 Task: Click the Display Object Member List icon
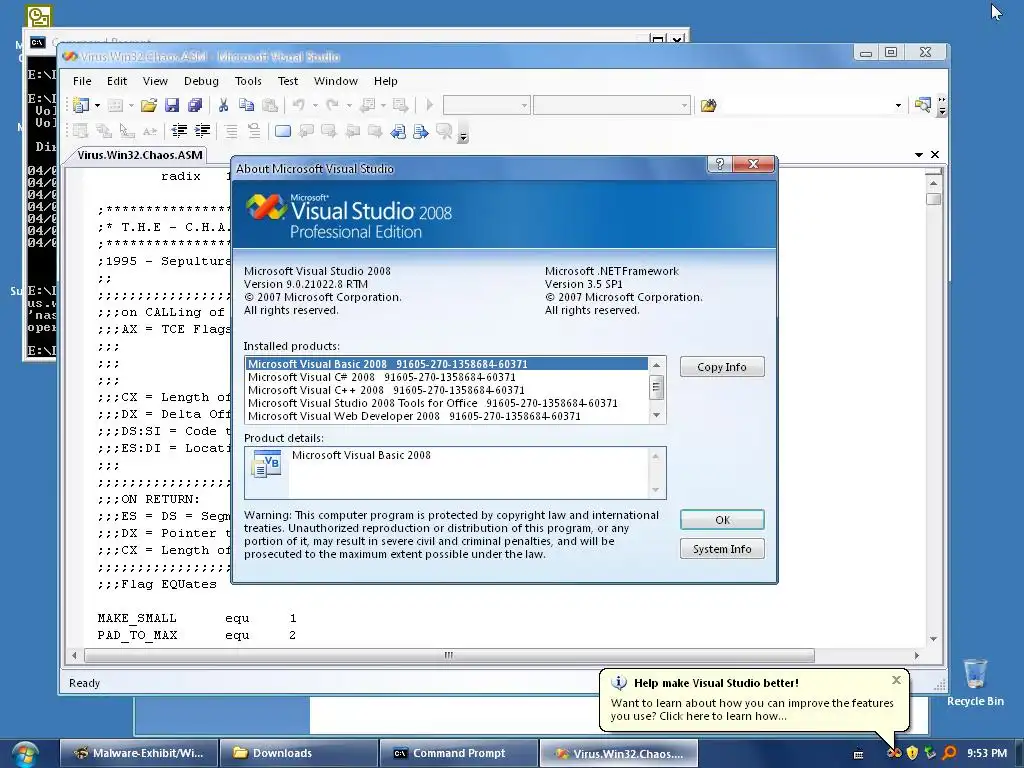80,131
